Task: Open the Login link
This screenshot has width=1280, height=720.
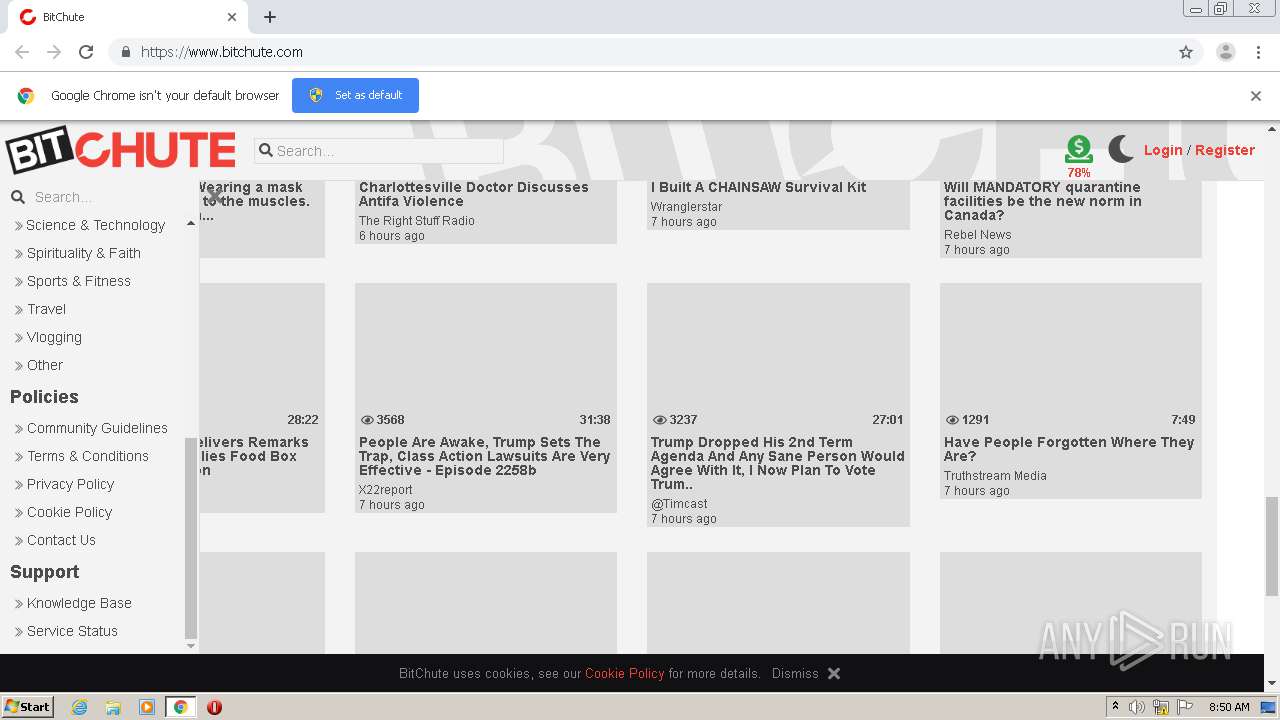Action: [x=1163, y=150]
